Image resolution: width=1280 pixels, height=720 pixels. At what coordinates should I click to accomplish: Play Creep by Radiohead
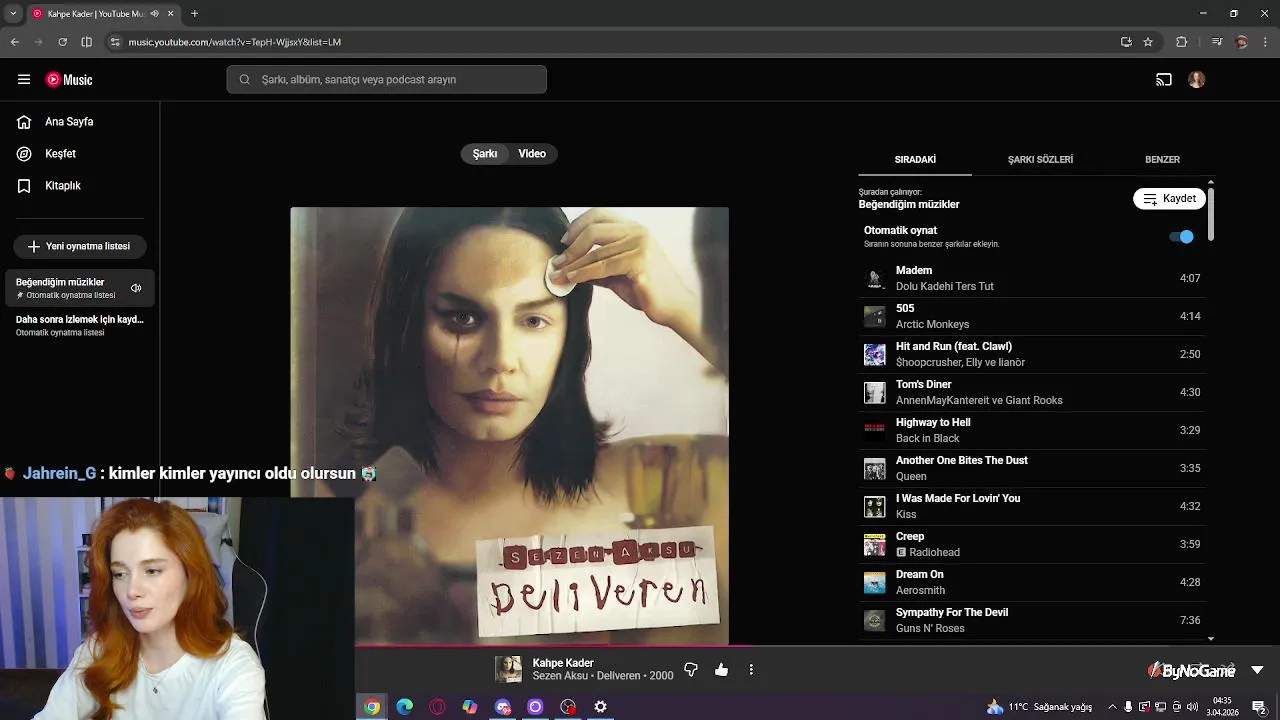point(1032,544)
